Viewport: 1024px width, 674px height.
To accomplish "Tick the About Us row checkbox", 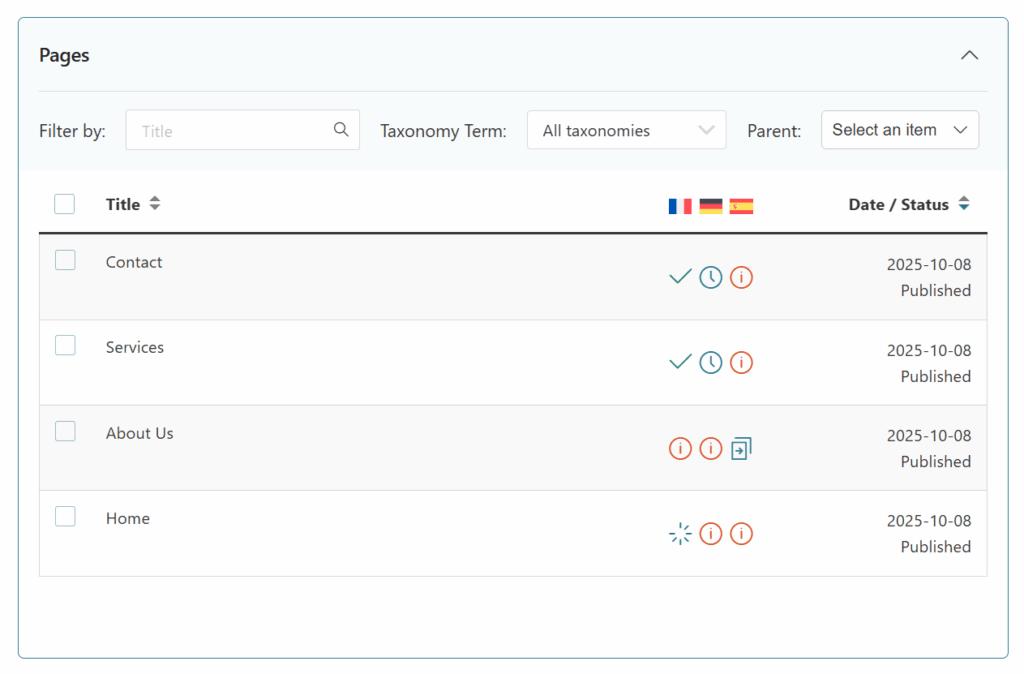I will [65, 432].
